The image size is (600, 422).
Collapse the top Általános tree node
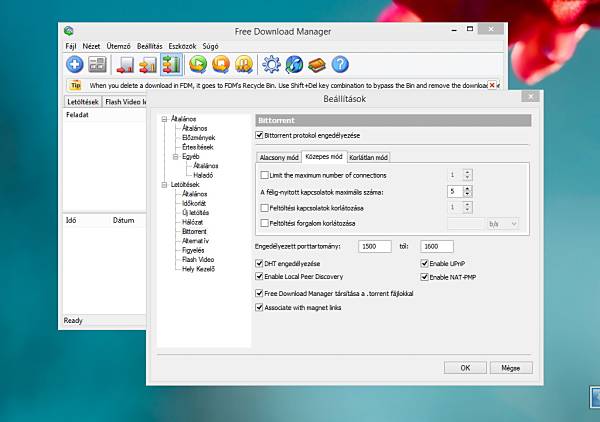(x=165, y=119)
